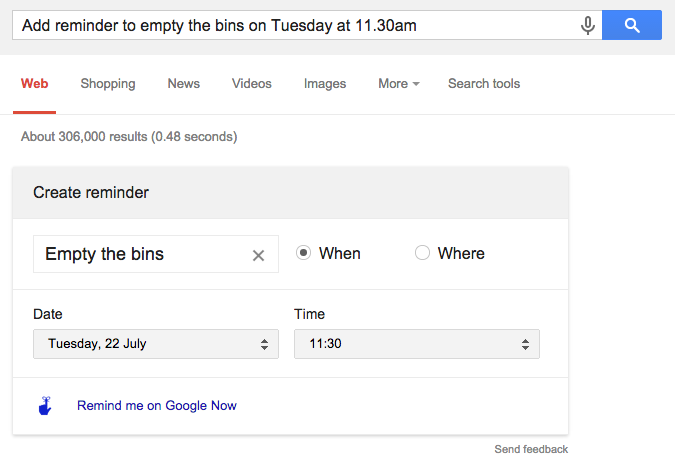The image size is (675, 472).
Task: Click the Google Now finger icon
Action: pyautogui.click(x=44, y=406)
